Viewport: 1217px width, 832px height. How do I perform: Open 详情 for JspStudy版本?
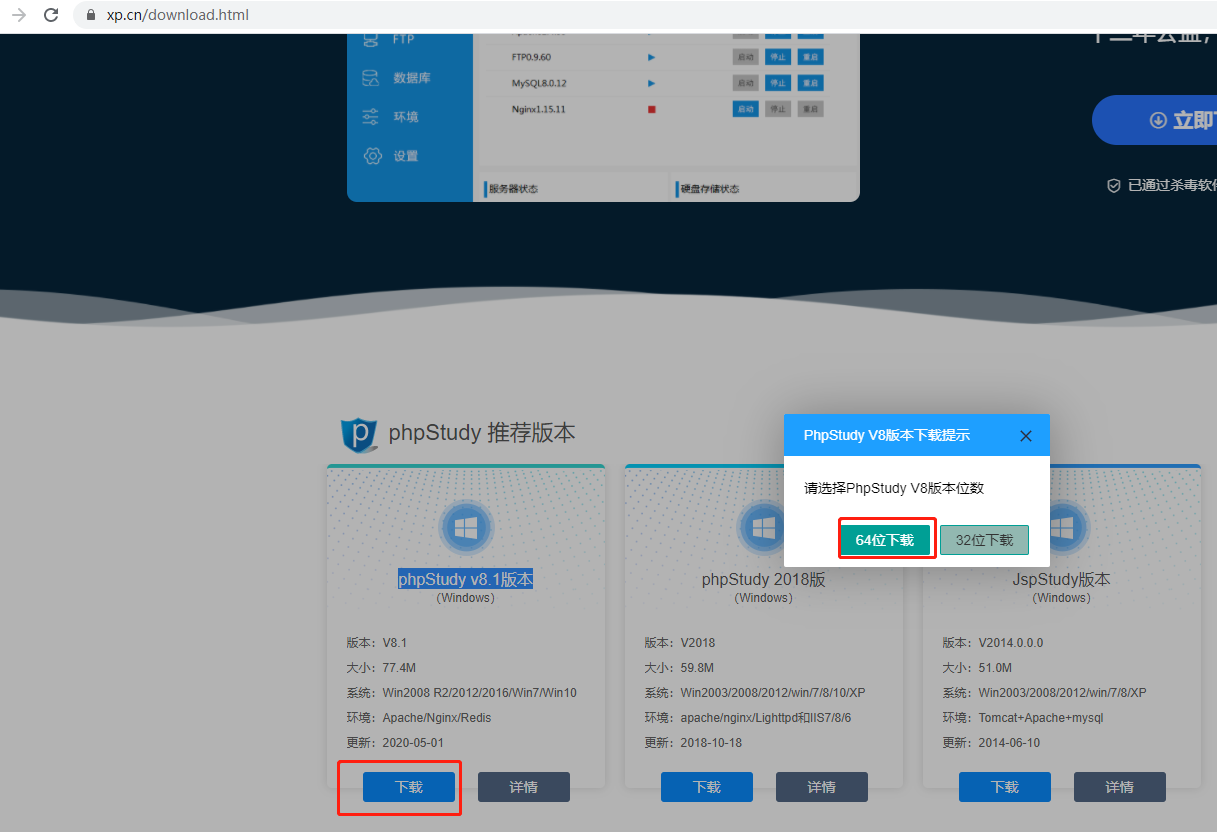(1120, 787)
